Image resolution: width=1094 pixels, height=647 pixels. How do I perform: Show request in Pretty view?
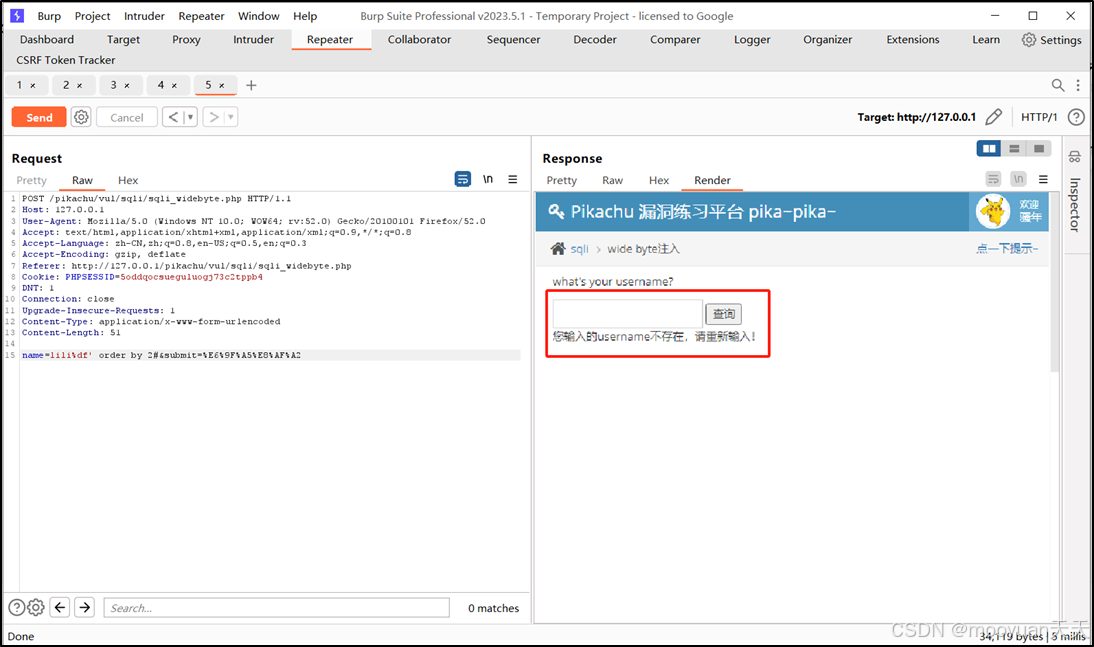click(x=31, y=180)
